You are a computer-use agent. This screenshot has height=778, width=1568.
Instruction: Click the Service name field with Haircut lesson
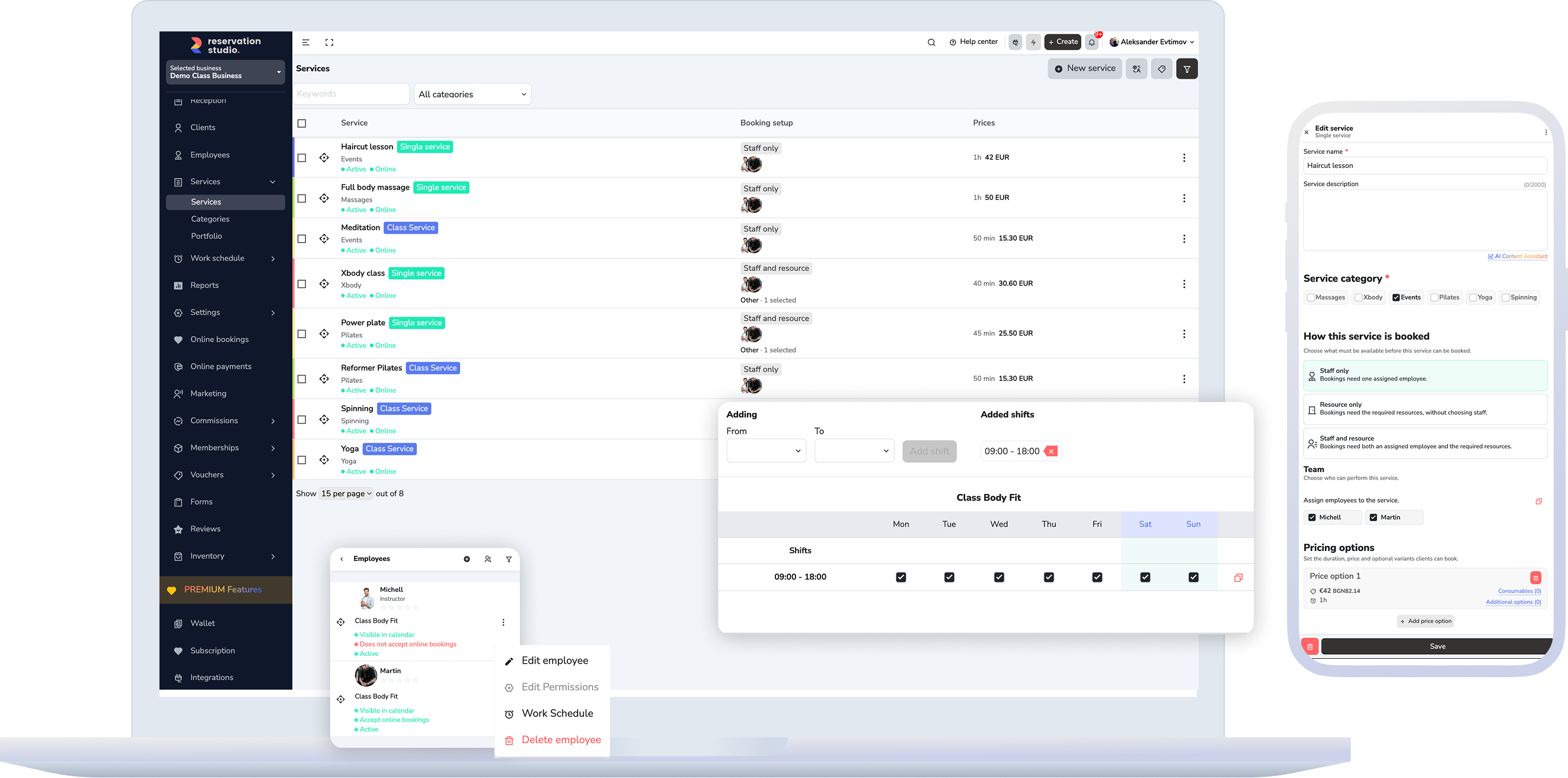point(1425,165)
